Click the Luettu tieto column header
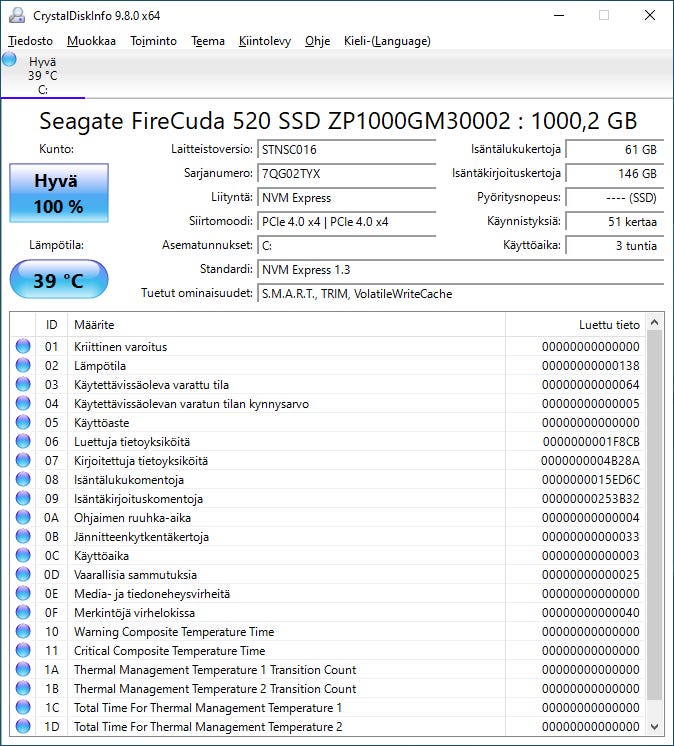The height and width of the screenshot is (746, 674). pyautogui.click(x=575, y=324)
